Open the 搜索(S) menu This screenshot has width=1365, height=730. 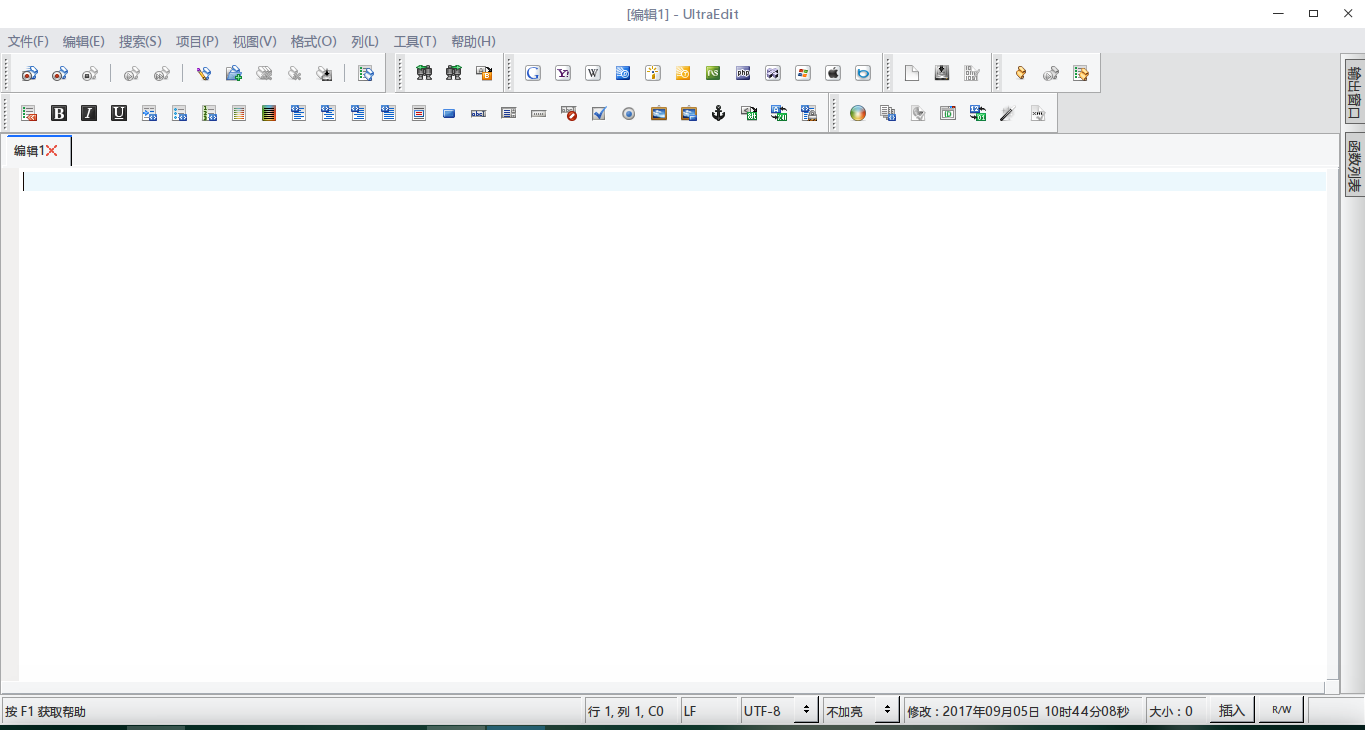click(140, 41)
